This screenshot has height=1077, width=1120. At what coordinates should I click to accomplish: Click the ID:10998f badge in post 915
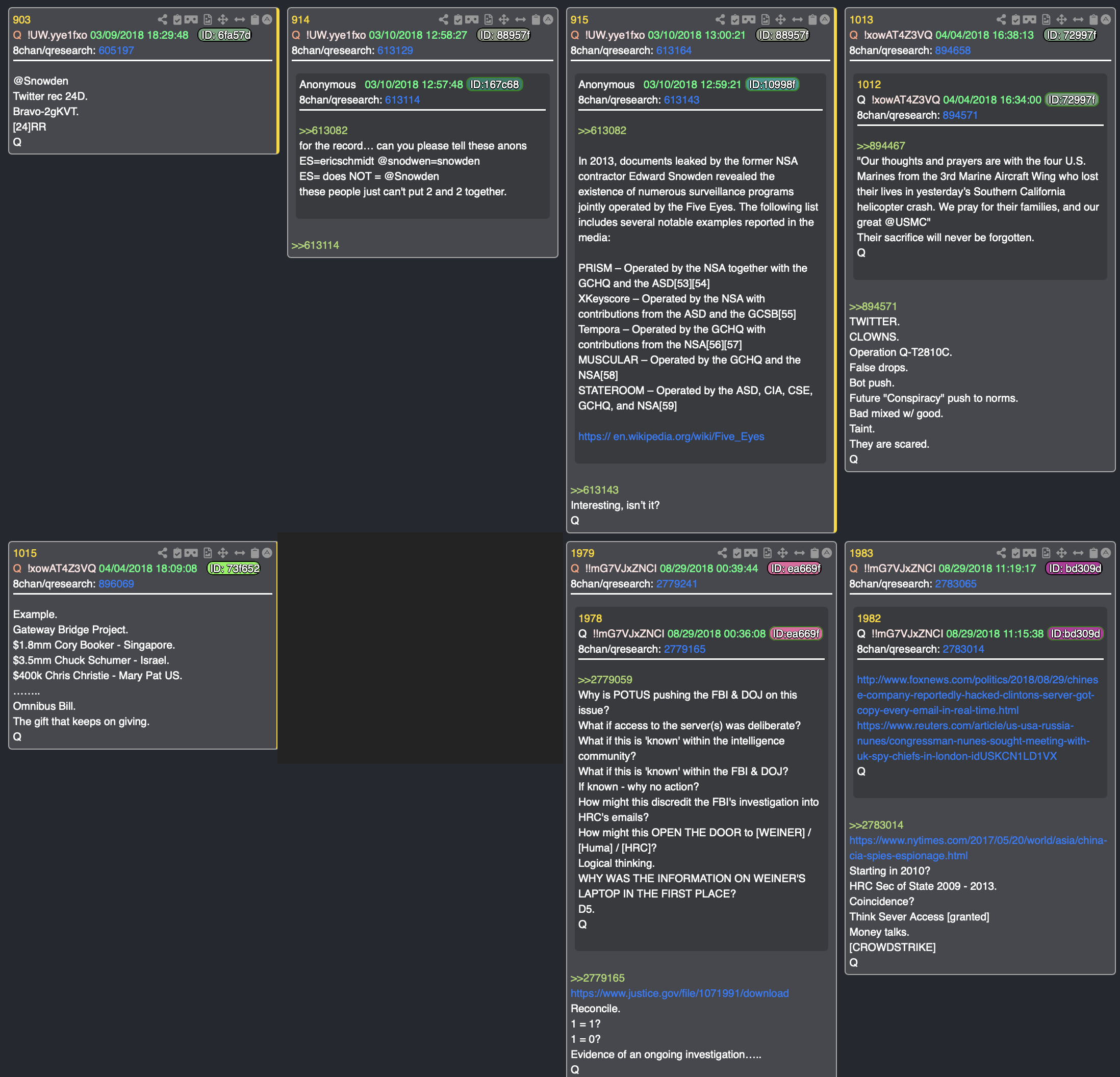coord(772,85)
